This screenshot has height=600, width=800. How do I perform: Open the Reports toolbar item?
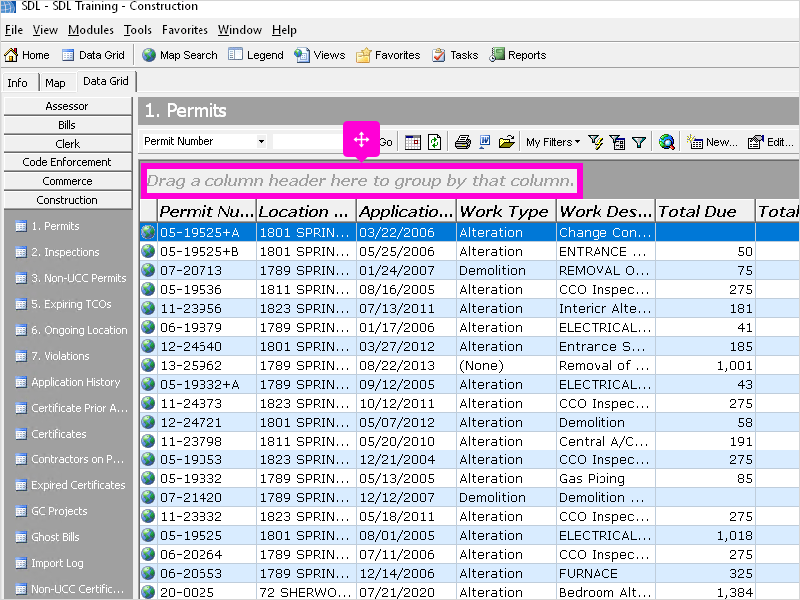point(518,55)
